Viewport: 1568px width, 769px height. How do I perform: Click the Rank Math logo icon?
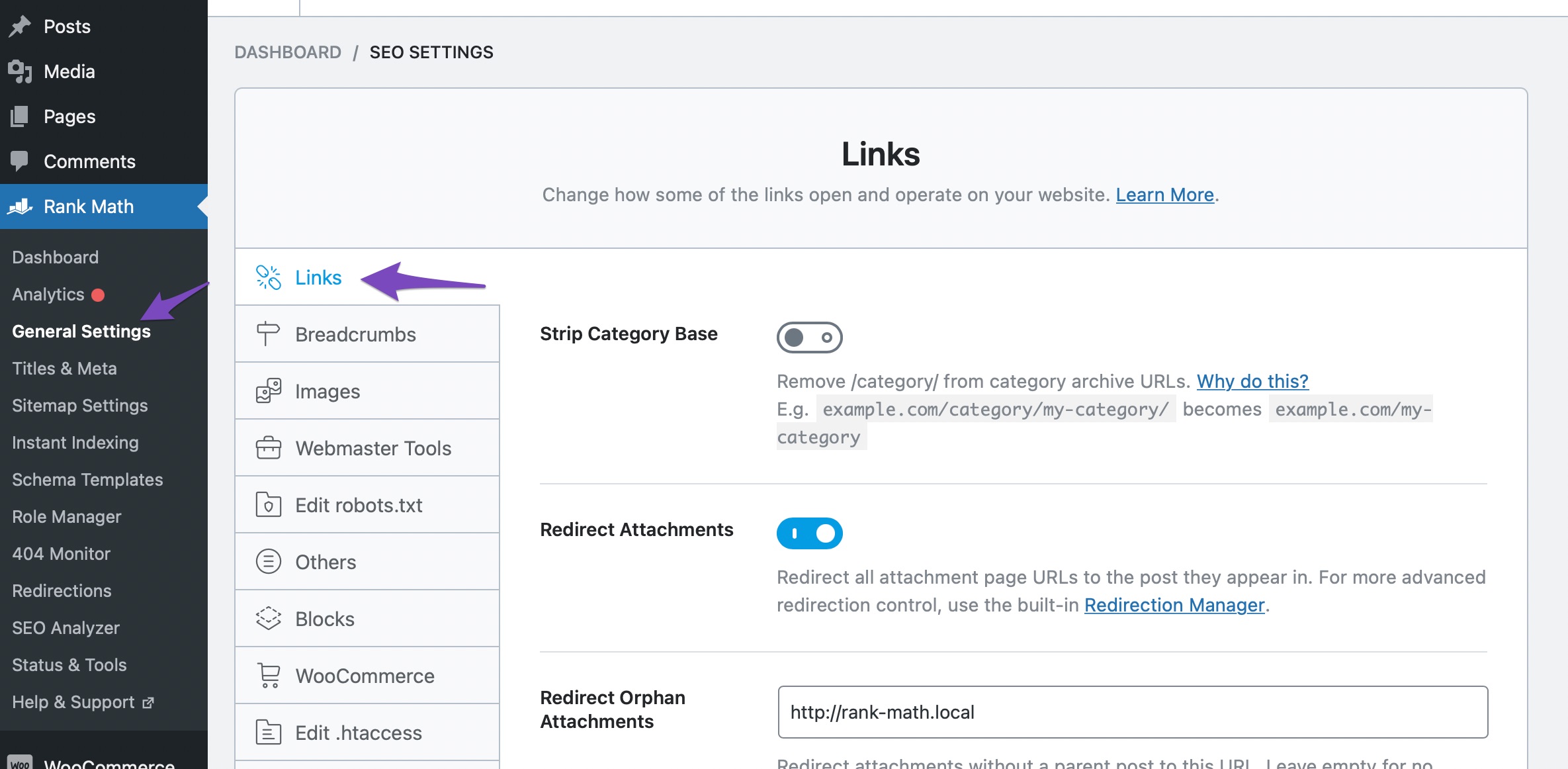point(20,206)
